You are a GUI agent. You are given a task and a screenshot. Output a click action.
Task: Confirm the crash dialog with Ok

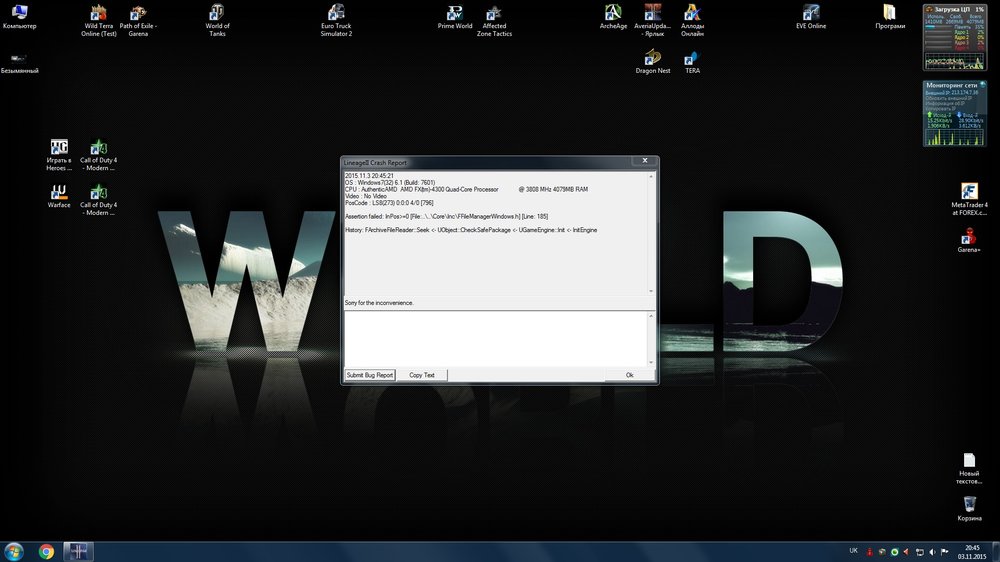[629, 375]
